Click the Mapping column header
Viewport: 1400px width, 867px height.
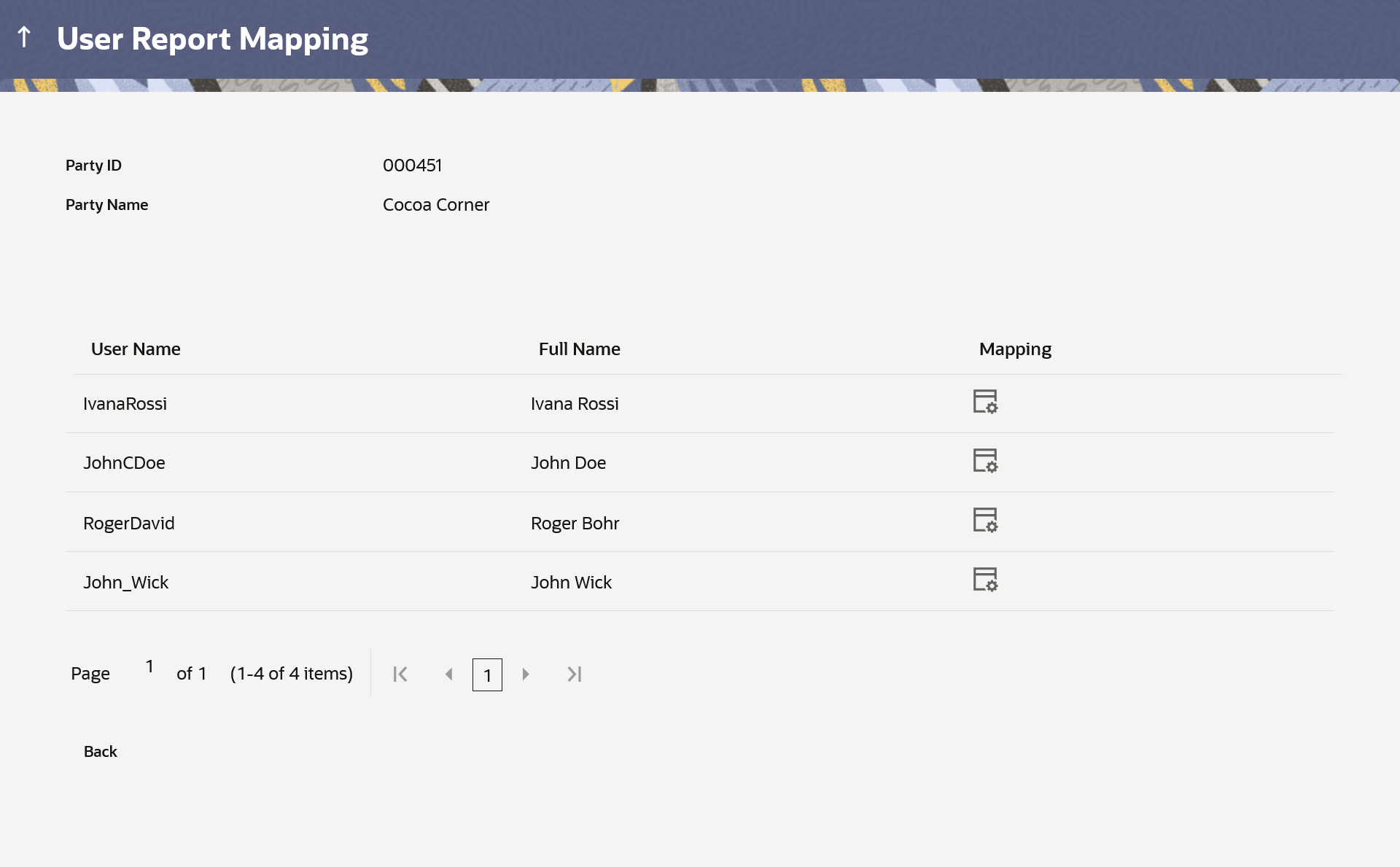coord(1014,349)
